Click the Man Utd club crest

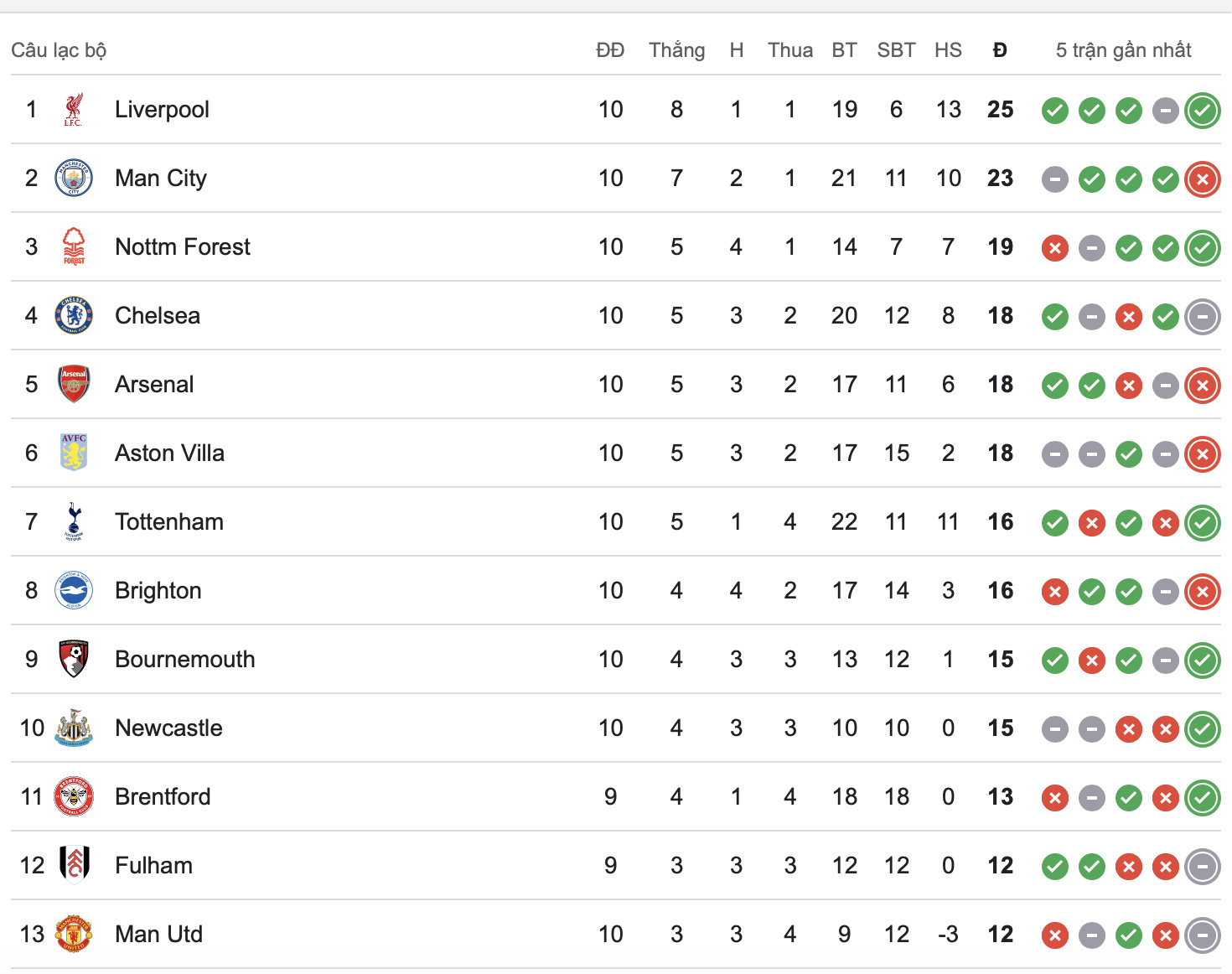[74, 935]
